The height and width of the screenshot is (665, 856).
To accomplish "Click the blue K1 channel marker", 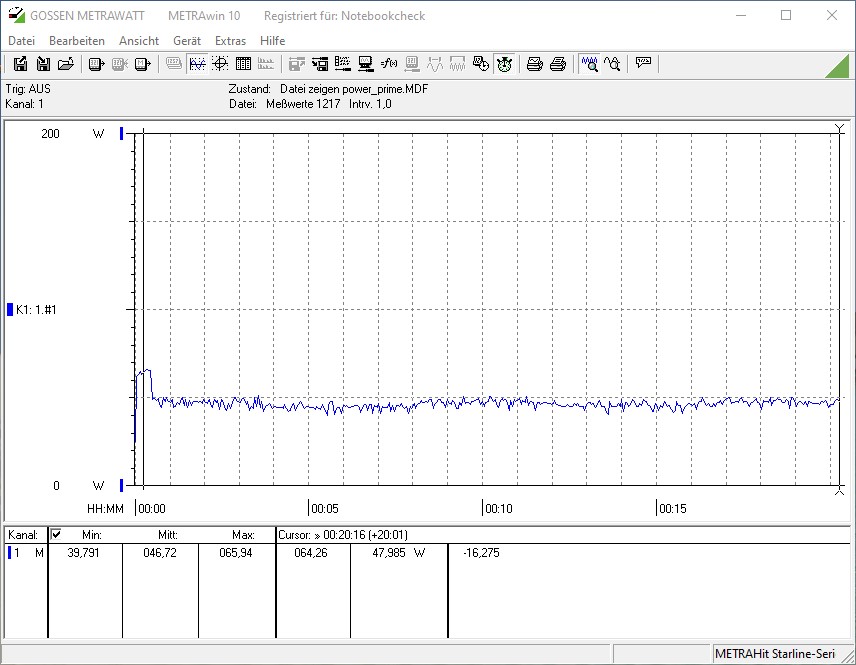I will tap(10, 310).
